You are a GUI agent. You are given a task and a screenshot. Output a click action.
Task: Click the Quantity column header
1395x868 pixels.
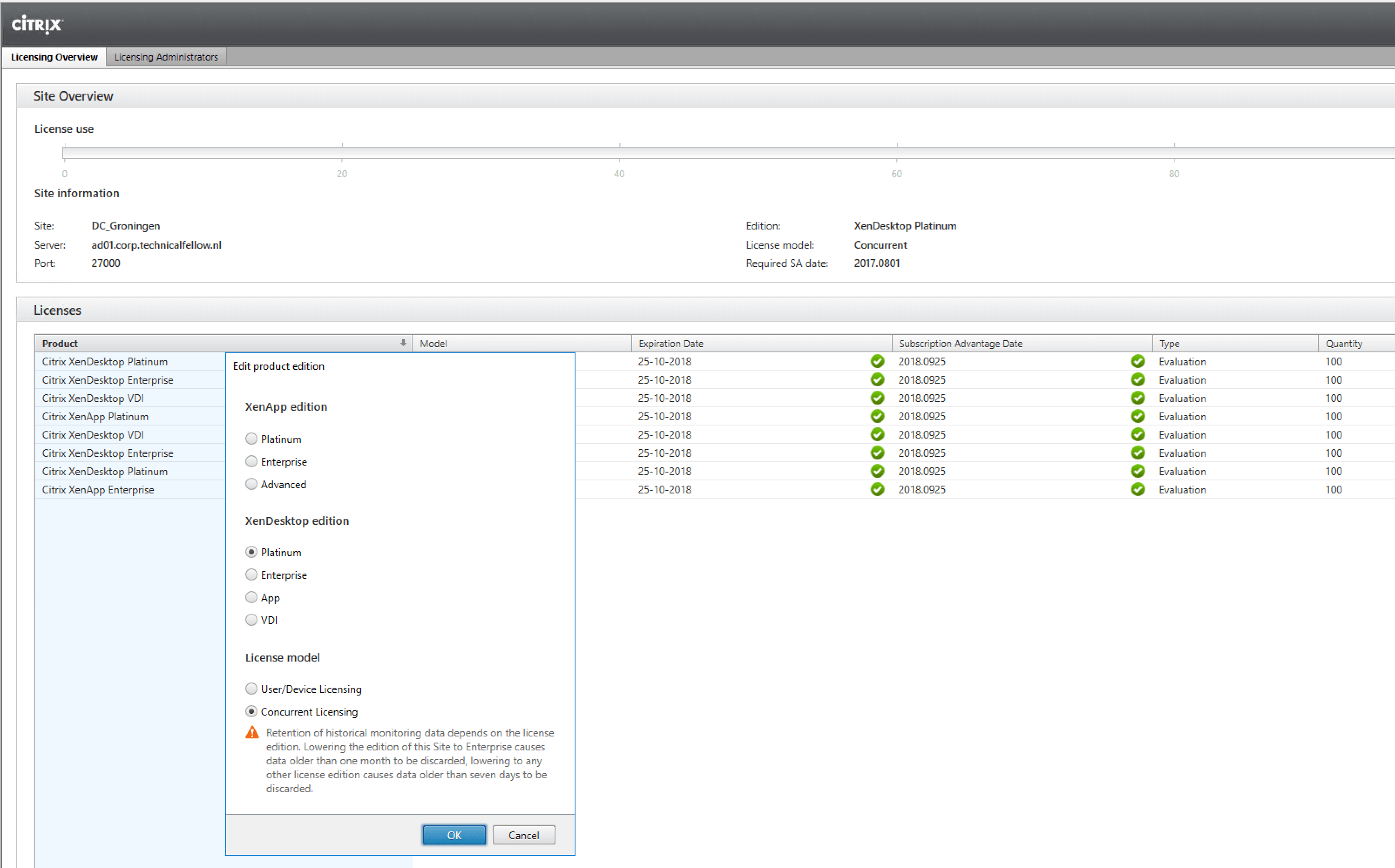pos(1343,343)
